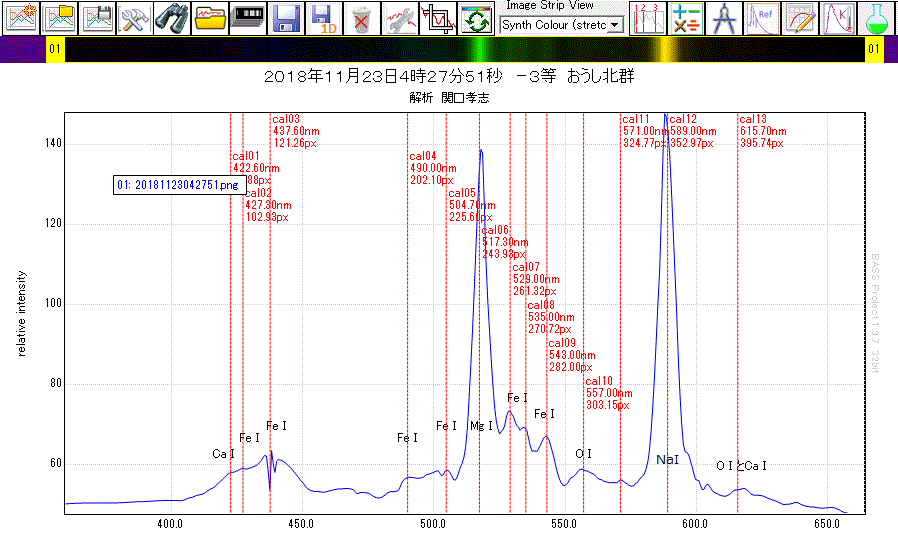This screenshot has width=898, height=533.
Task: Open the calibration 1-2-3 lines icon
Action: pyautogui.click(x=649, y=17)
